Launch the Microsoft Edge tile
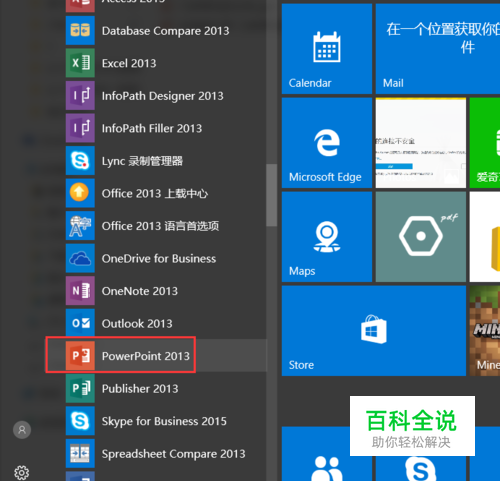This screenshot has height=481, width=500. pyautogui.click(x=327, y=143)
